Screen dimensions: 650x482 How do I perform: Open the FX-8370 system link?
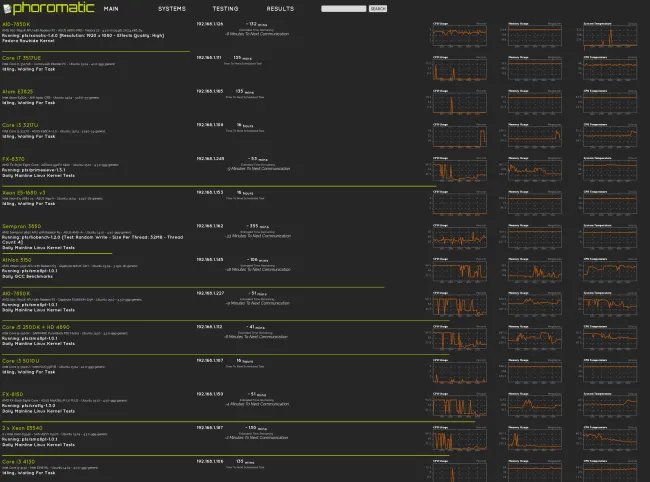click(x=13, y=159)
